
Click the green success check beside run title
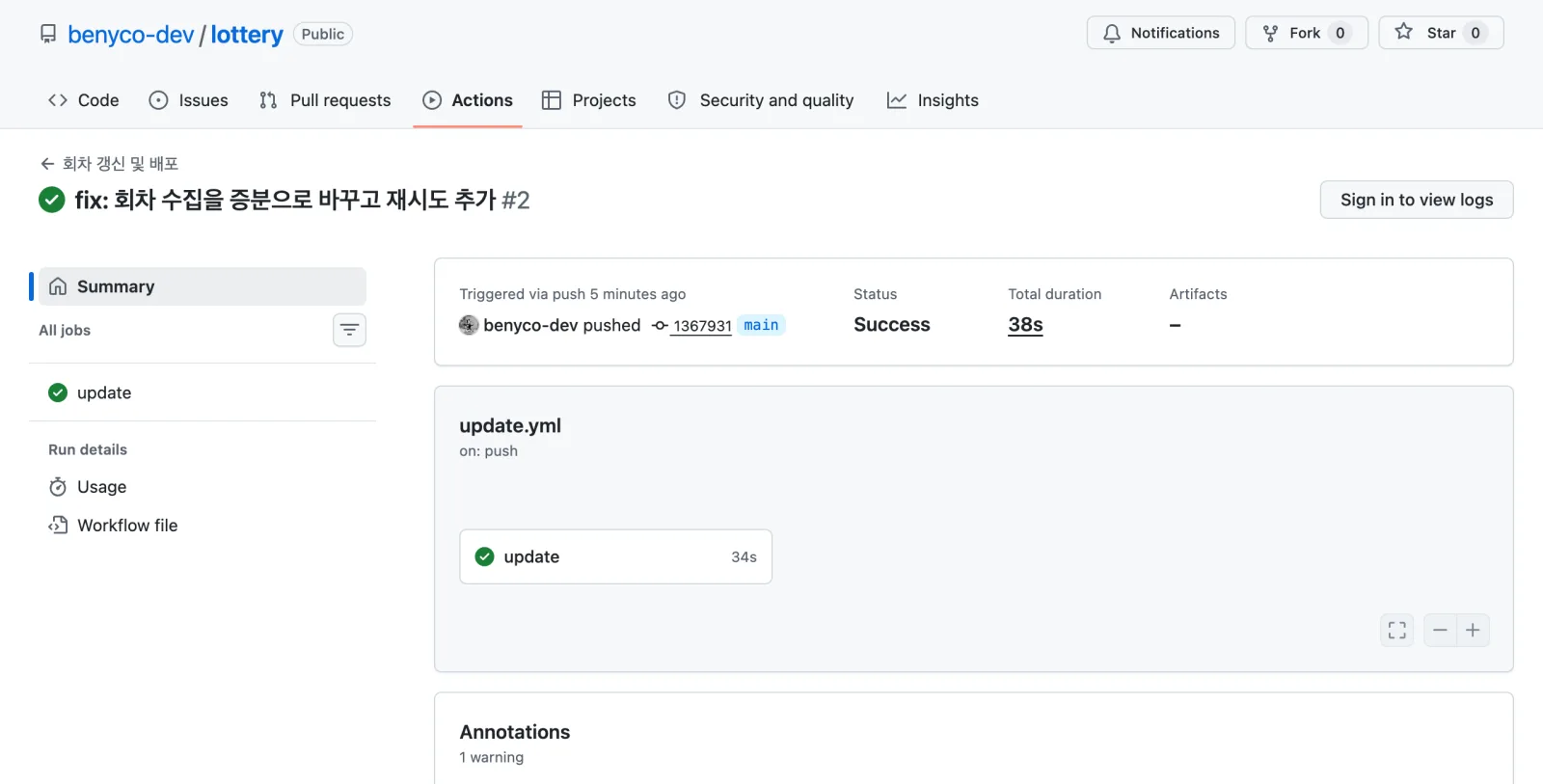(52, 200)
